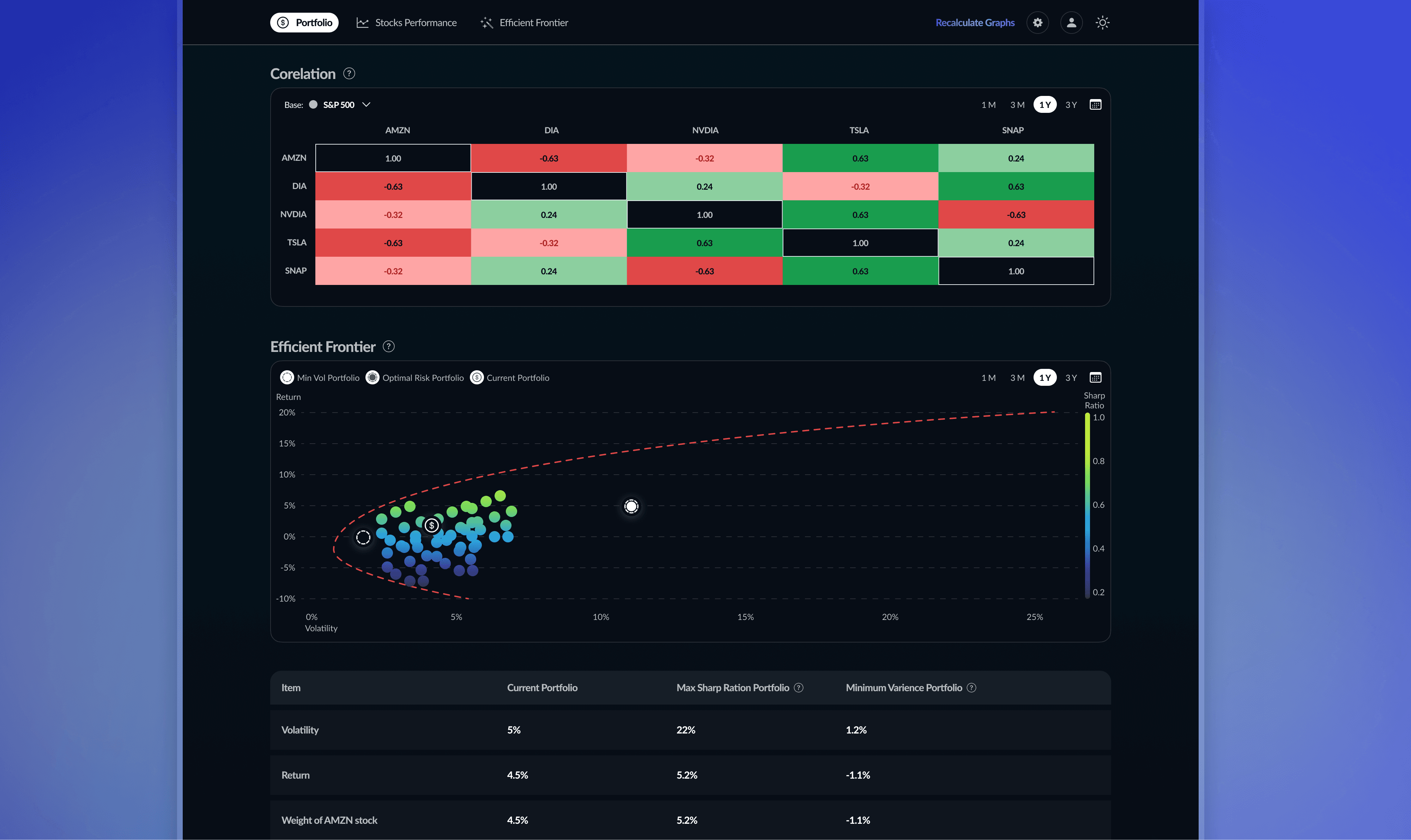The height and width of the screenshot is (840, 1411).
Task: Click Recalculate Graphs link
Action: [x=974, y=23]
